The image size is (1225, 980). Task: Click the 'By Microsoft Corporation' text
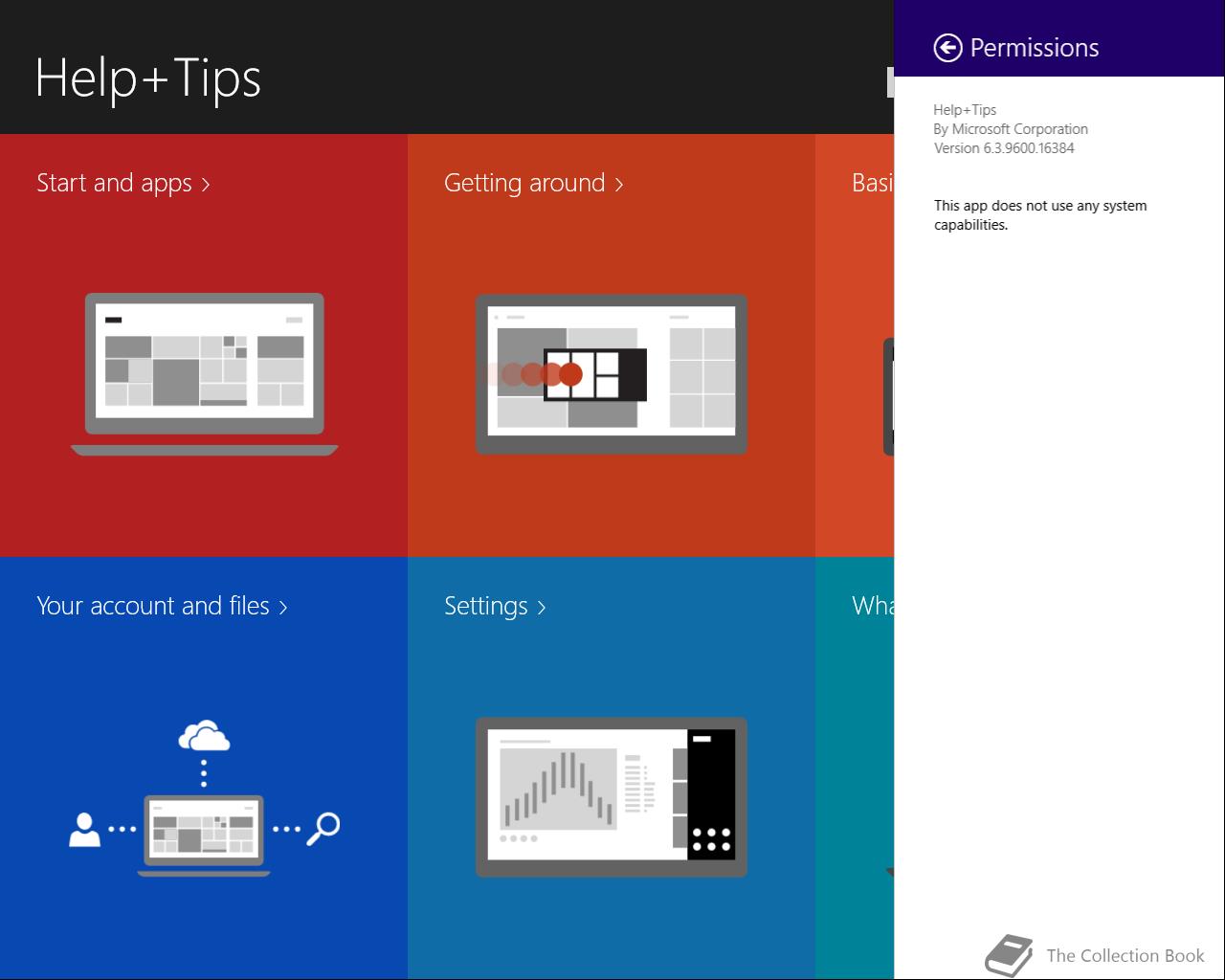(1011, 129)
